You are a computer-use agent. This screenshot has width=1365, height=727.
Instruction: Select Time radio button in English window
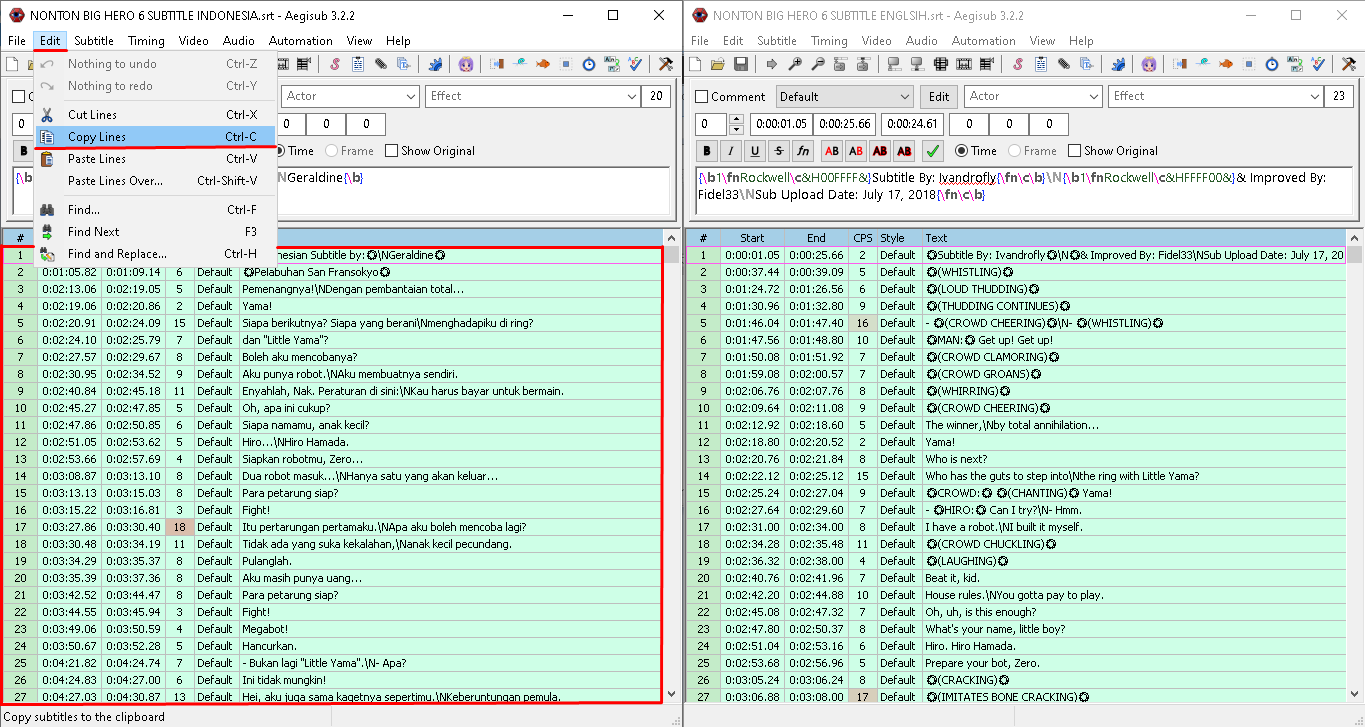[x=962, y=151]
